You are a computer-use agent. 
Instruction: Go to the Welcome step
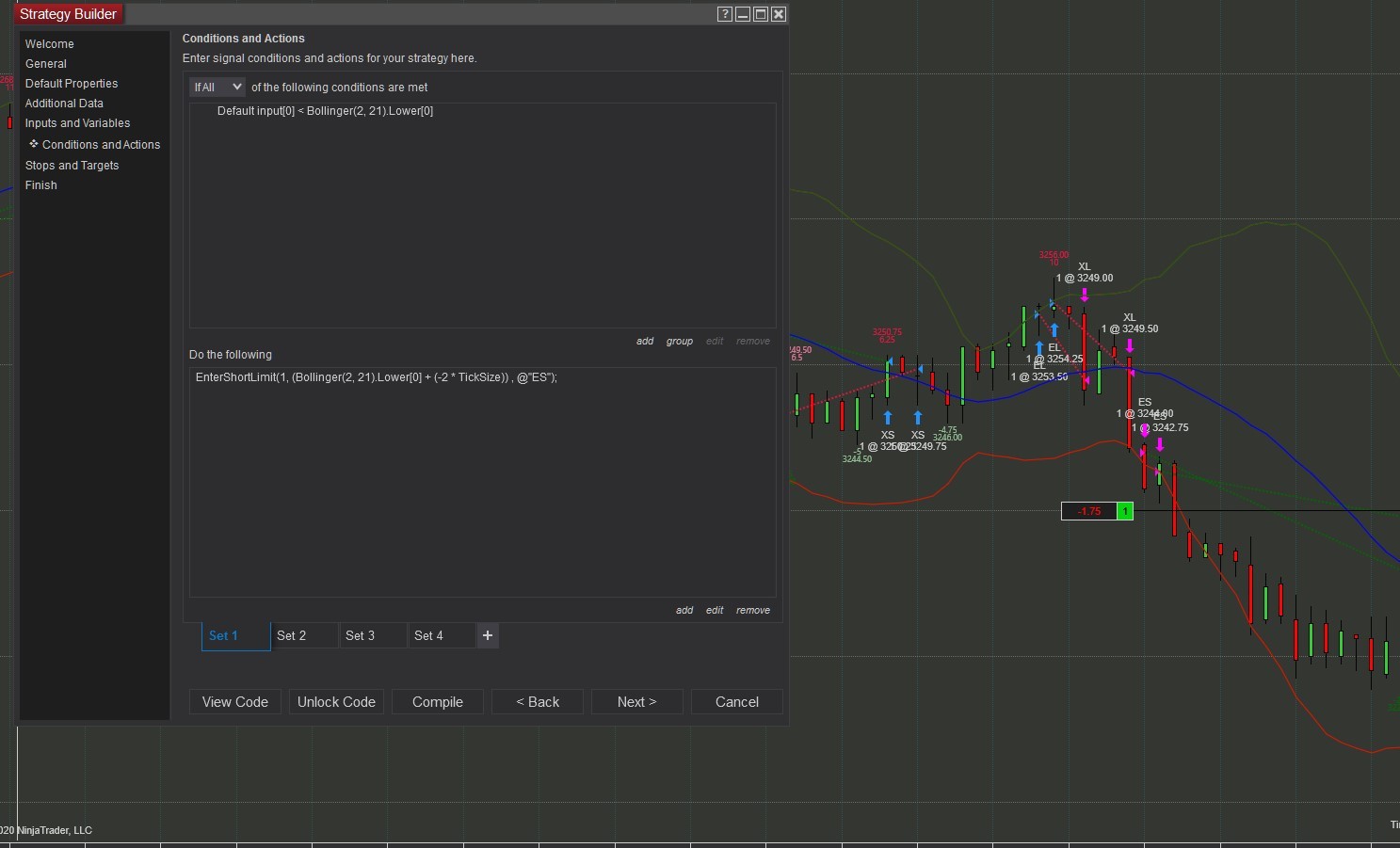[50, 44]
